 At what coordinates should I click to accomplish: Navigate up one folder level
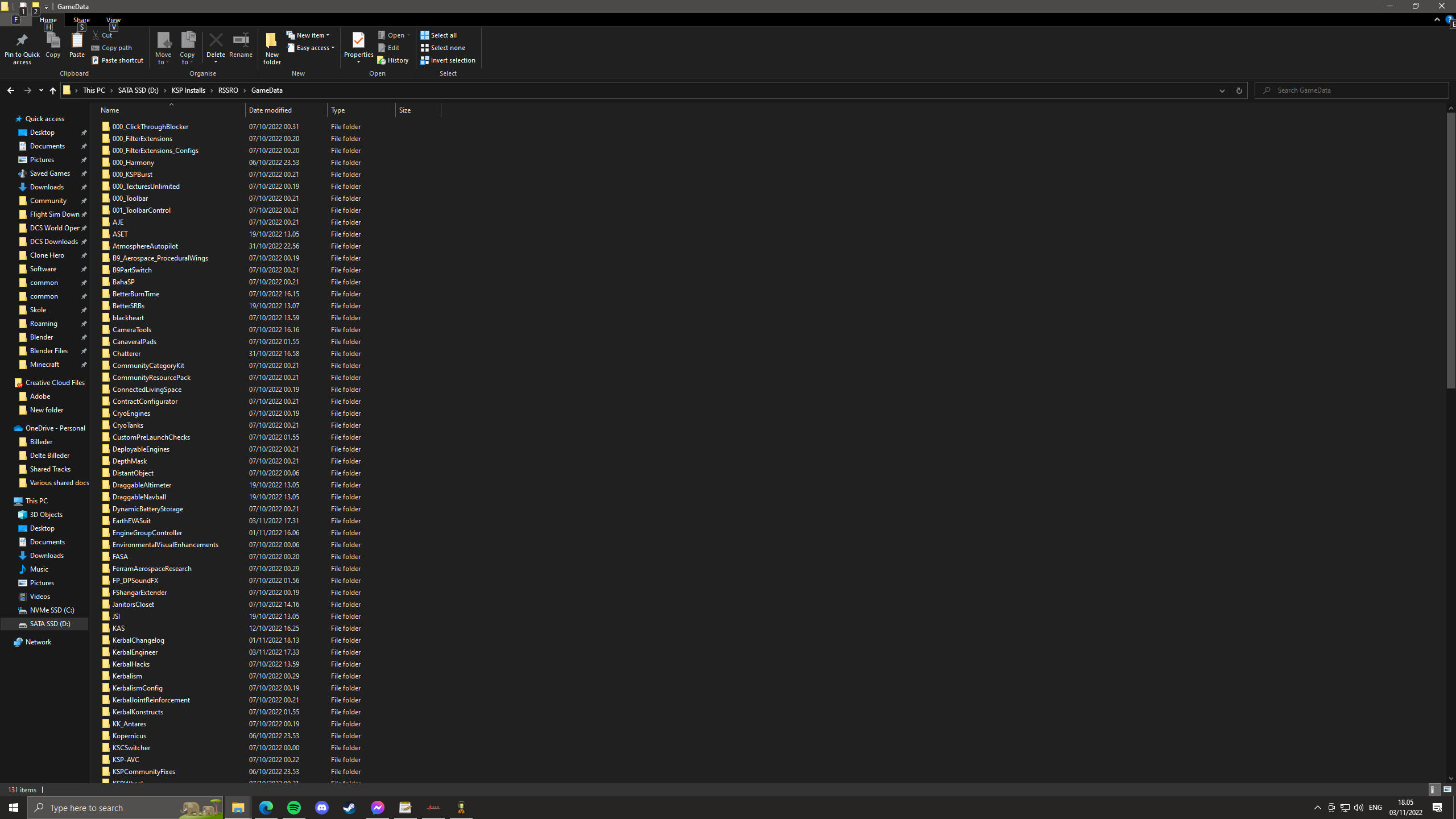(x=52, y=90)
